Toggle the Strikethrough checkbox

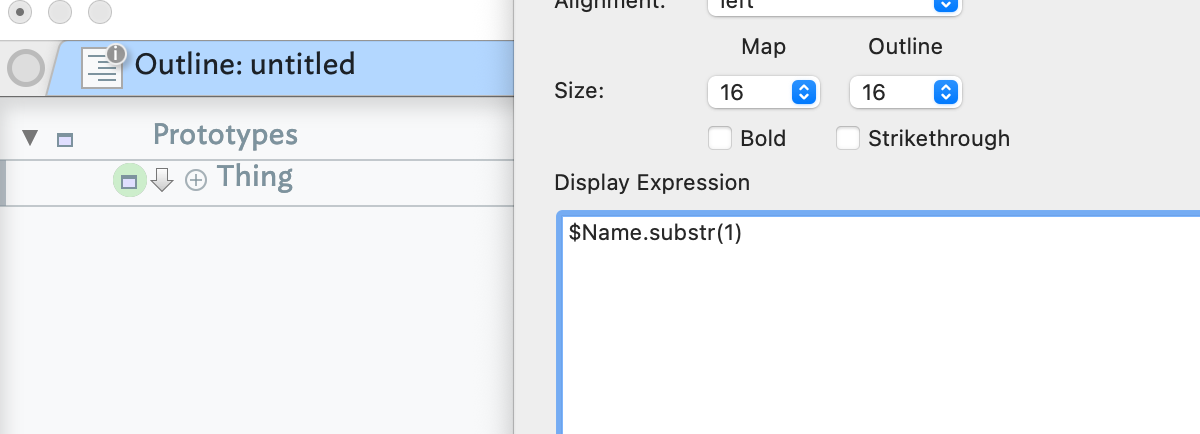(848, 138)
